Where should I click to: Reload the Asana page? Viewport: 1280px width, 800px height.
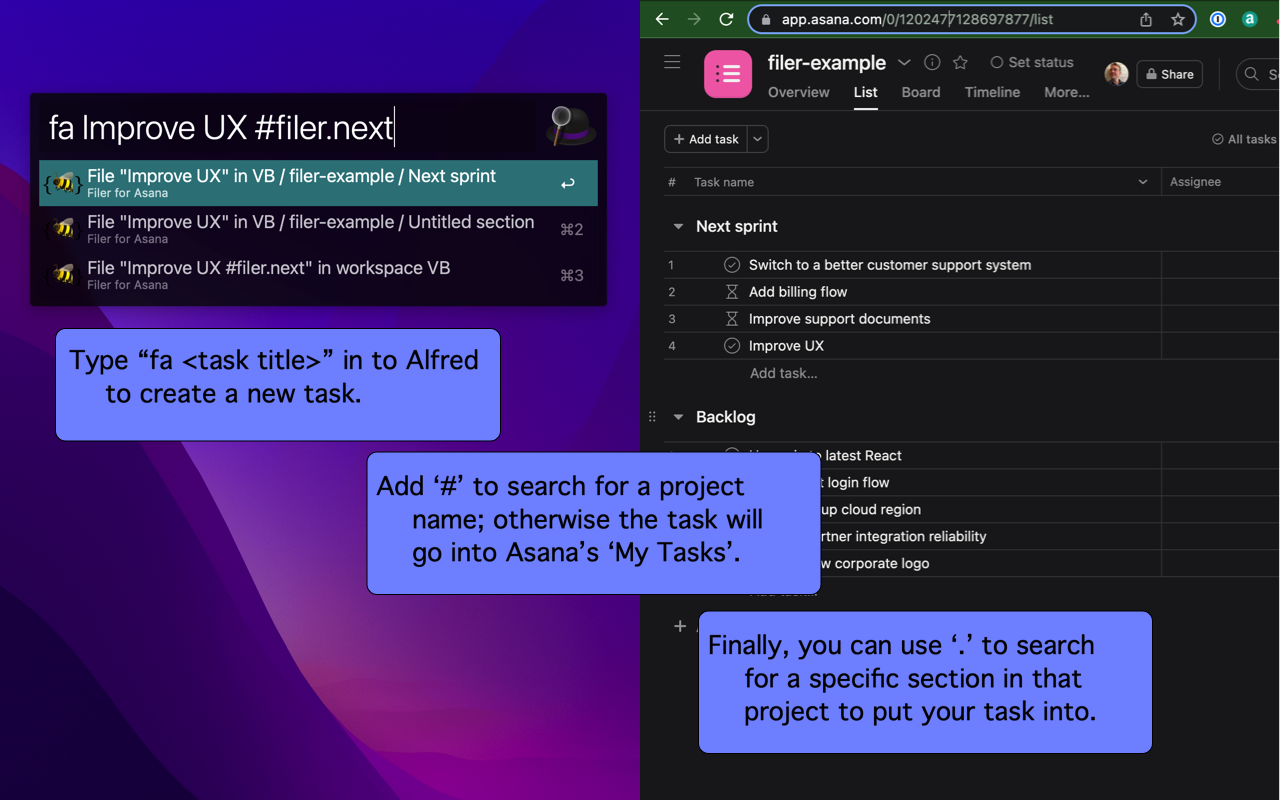tap(727, 19)
